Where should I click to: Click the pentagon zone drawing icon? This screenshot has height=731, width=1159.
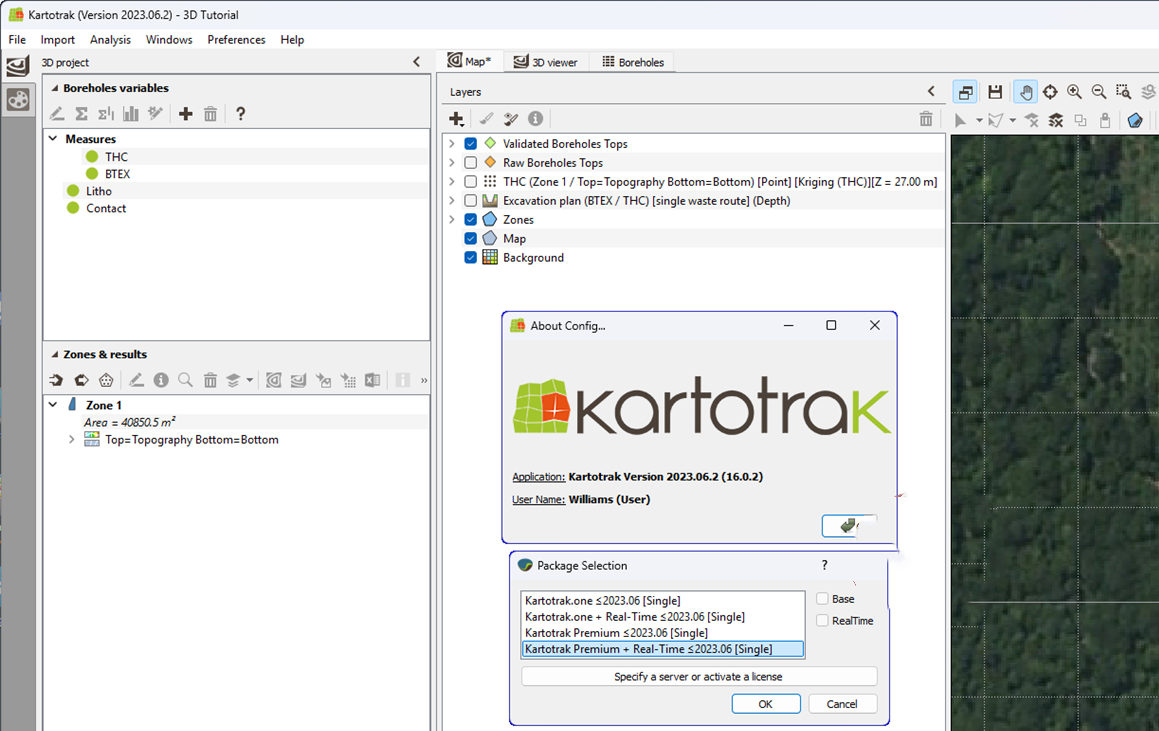tap(106, 380)
